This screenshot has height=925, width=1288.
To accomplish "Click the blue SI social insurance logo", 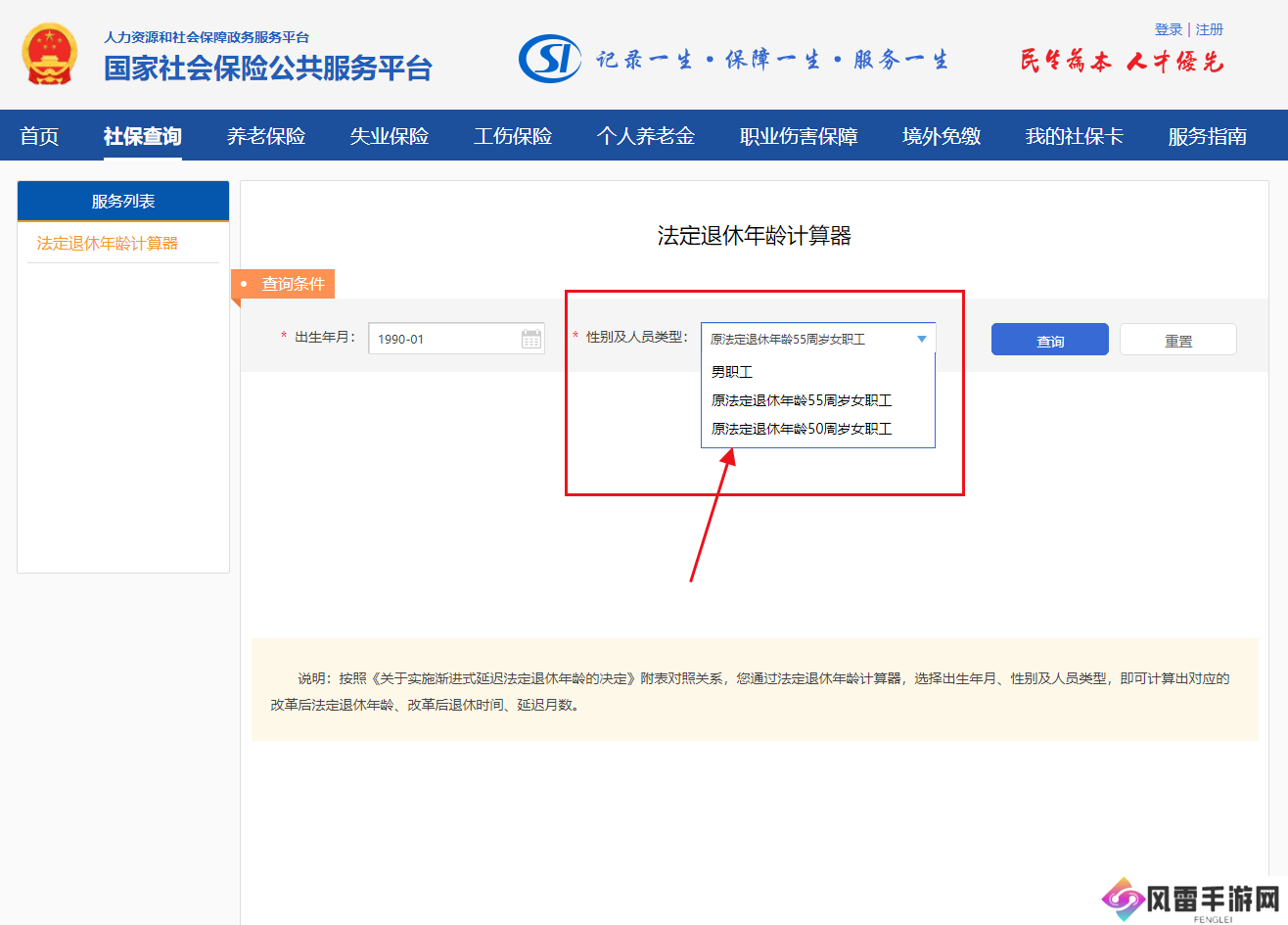I will point(549,59).
